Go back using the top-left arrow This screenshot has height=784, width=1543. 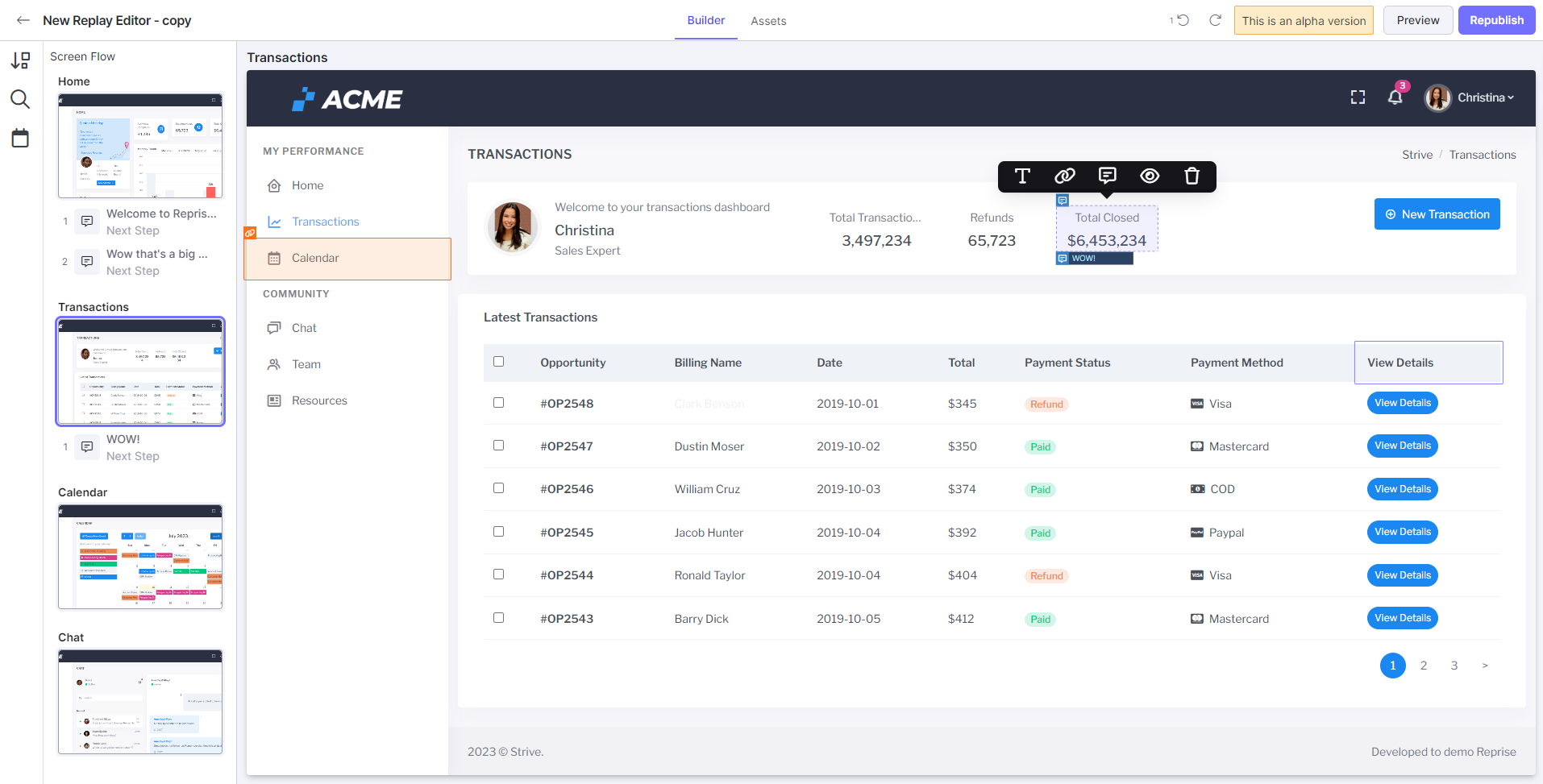click(x=23, y=20)
